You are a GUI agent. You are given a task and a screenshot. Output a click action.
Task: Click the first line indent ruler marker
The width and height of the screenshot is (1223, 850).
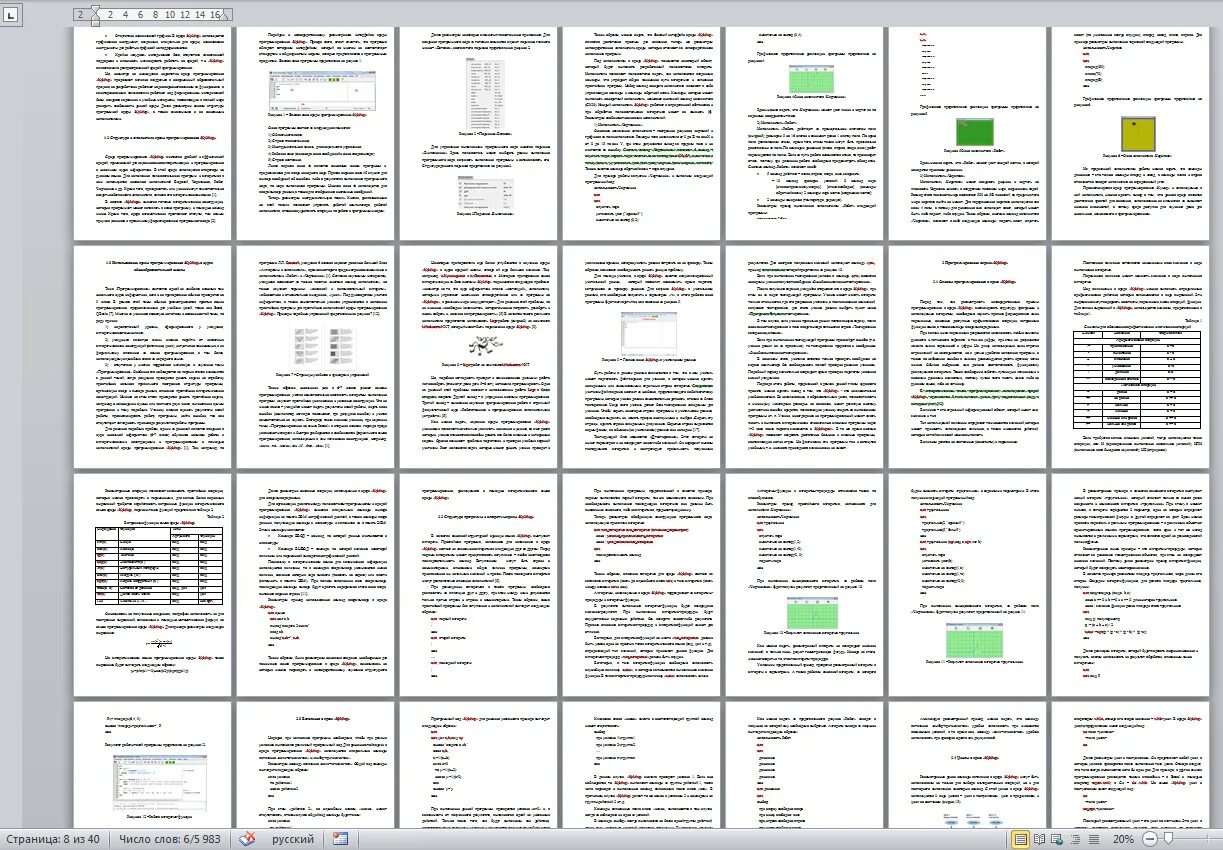(94, 10)
